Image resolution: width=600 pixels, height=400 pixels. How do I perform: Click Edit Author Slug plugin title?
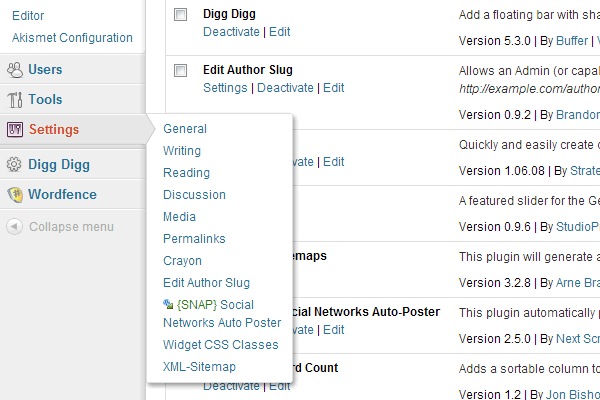[x=248, y=70]
